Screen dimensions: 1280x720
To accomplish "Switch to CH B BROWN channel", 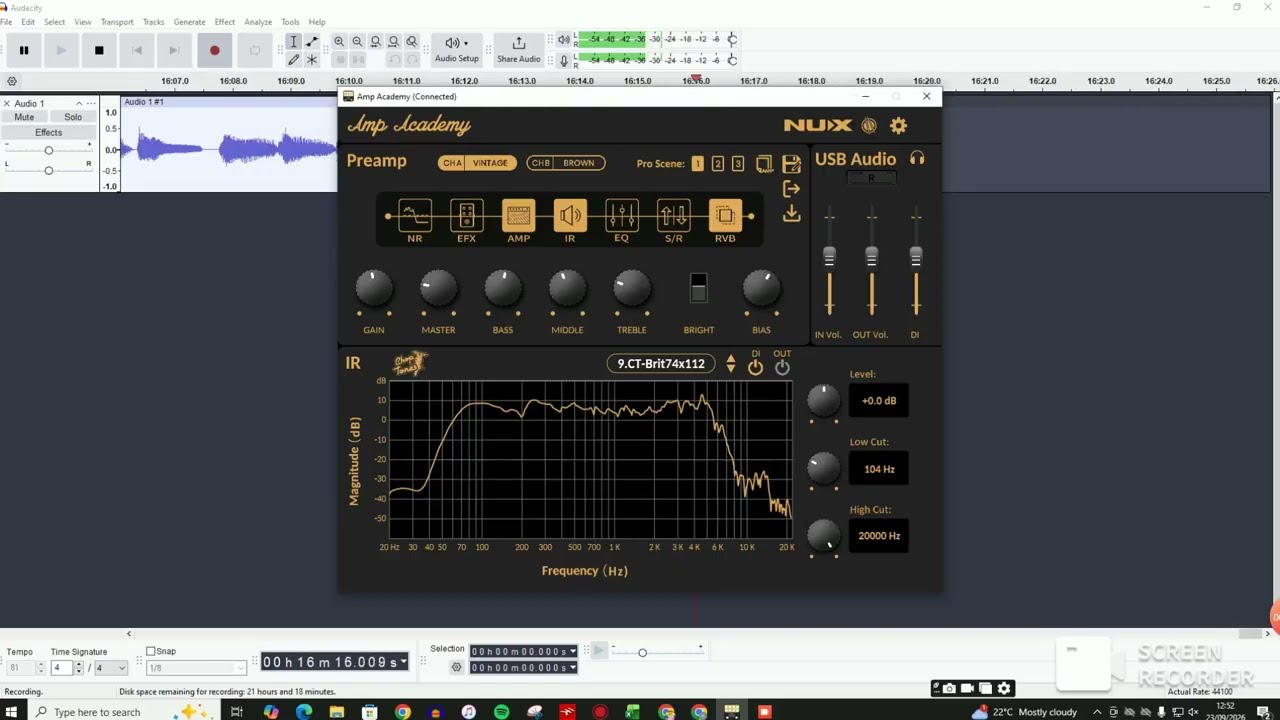I will 566,163.
